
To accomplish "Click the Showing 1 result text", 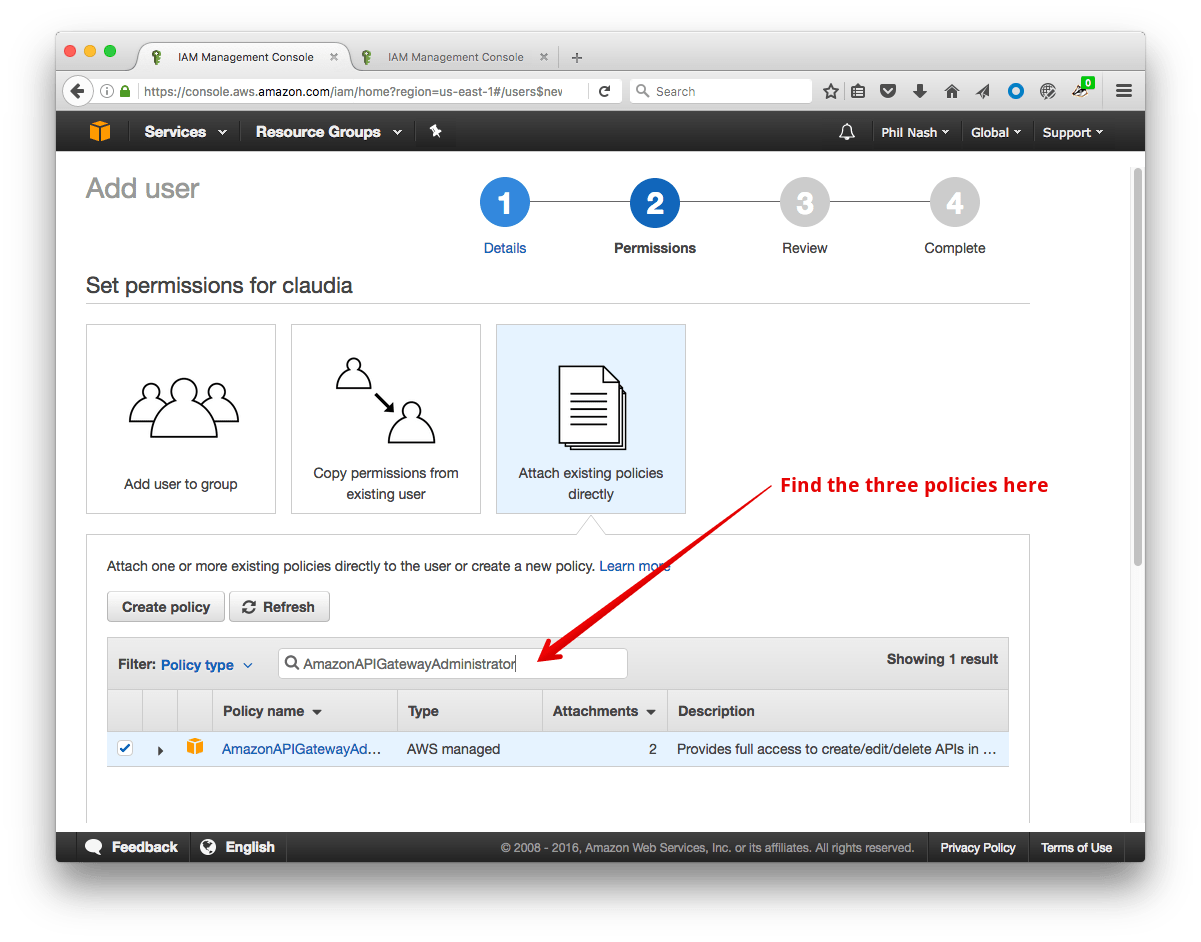I will tap(942, 659).
